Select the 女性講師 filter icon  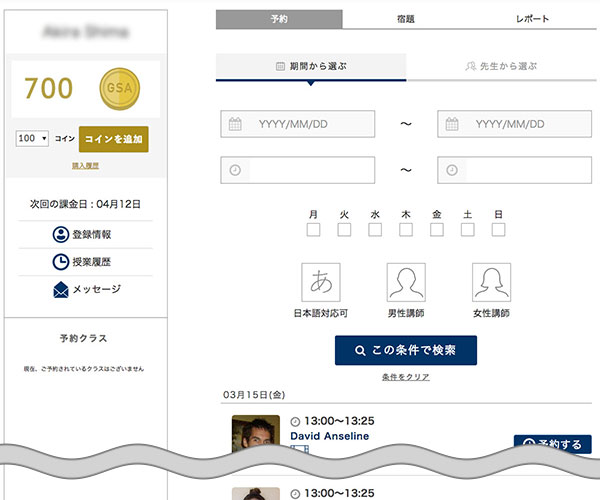[x=491, y=282]
